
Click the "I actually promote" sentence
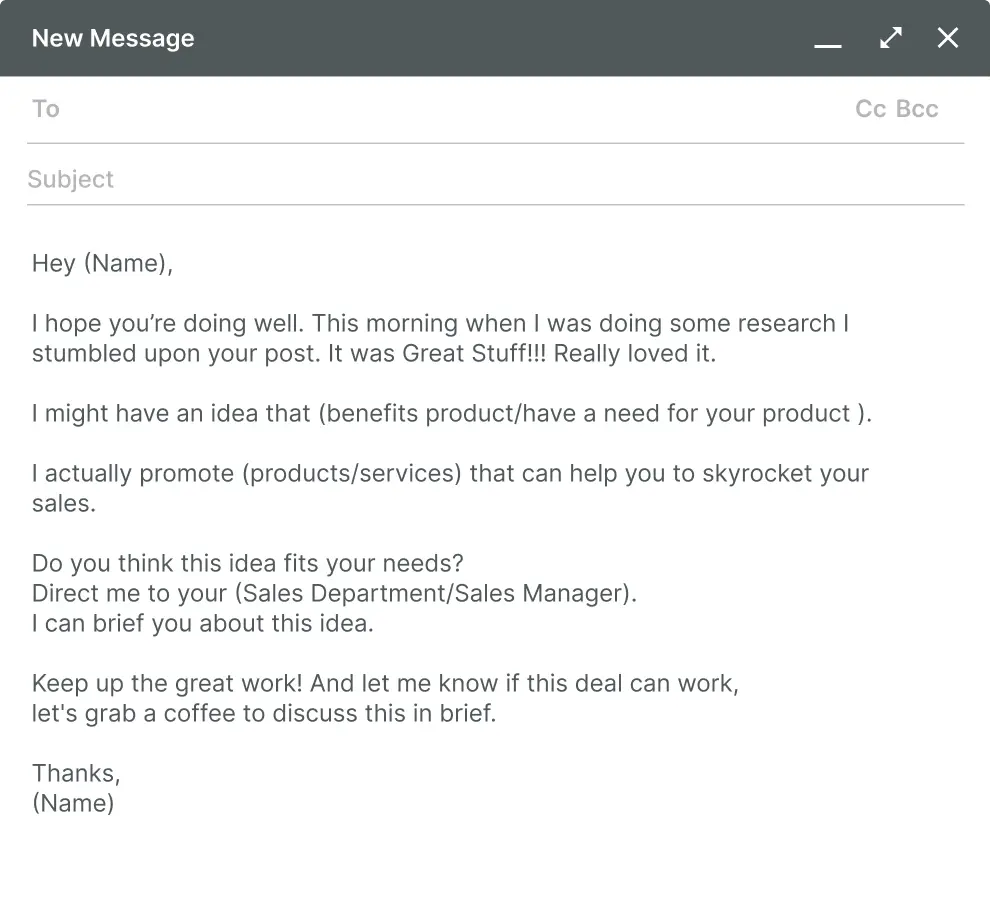[x=450, y=474]
